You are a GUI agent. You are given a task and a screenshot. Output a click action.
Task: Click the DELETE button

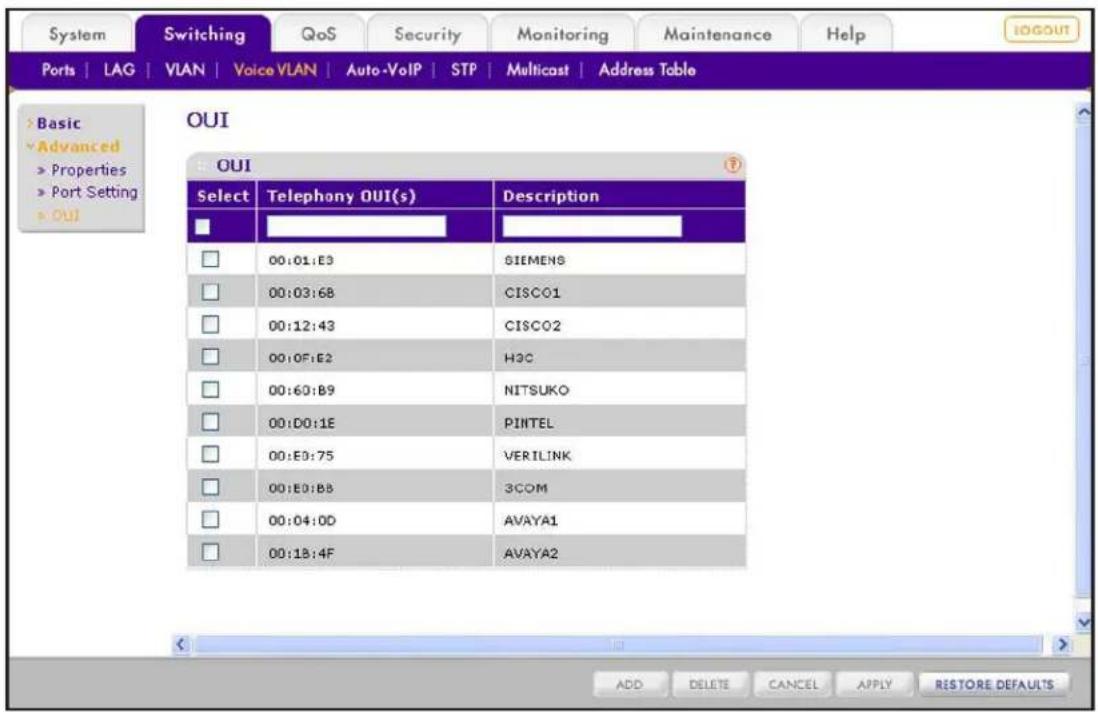(x=709, y=685)
